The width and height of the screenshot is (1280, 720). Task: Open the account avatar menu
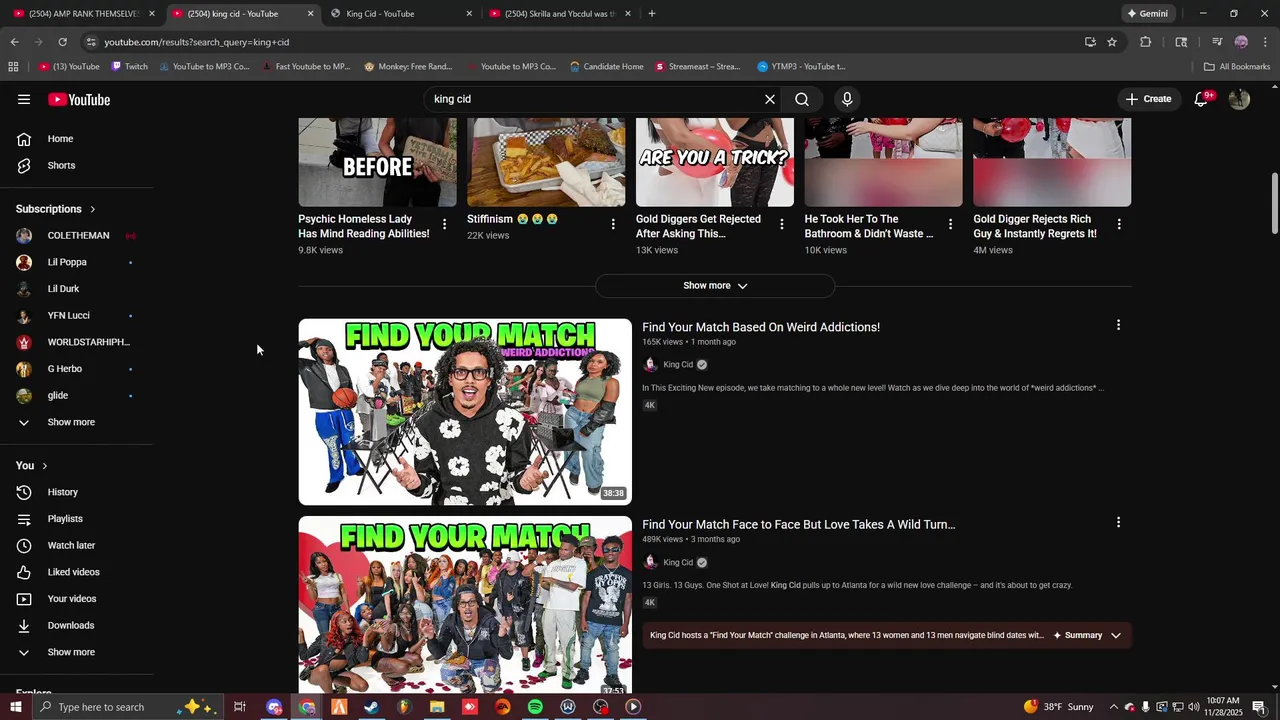1239,99
